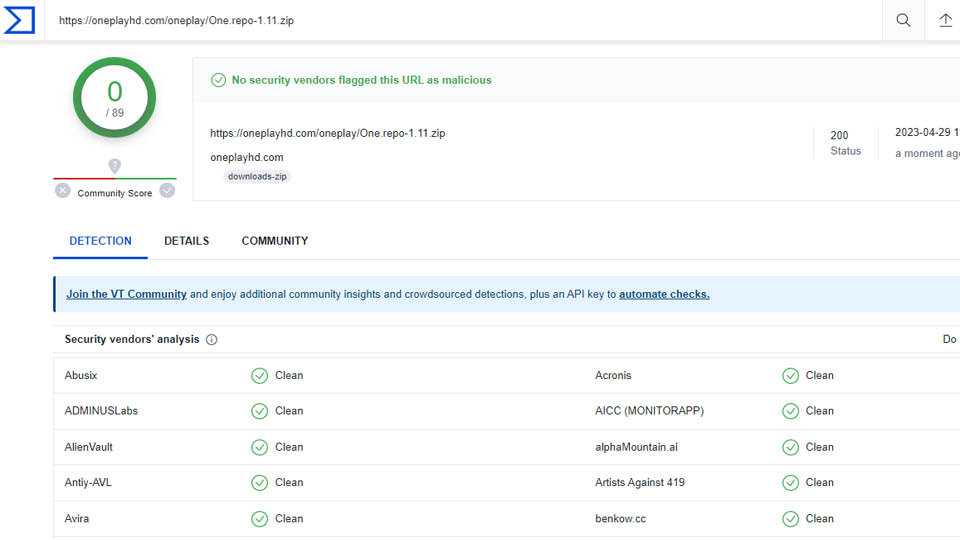Image resolution: width=960 pixels, height=540 pixels.
Task: Click the alphaMountain.ai Clean check icon
Action: 790,448
